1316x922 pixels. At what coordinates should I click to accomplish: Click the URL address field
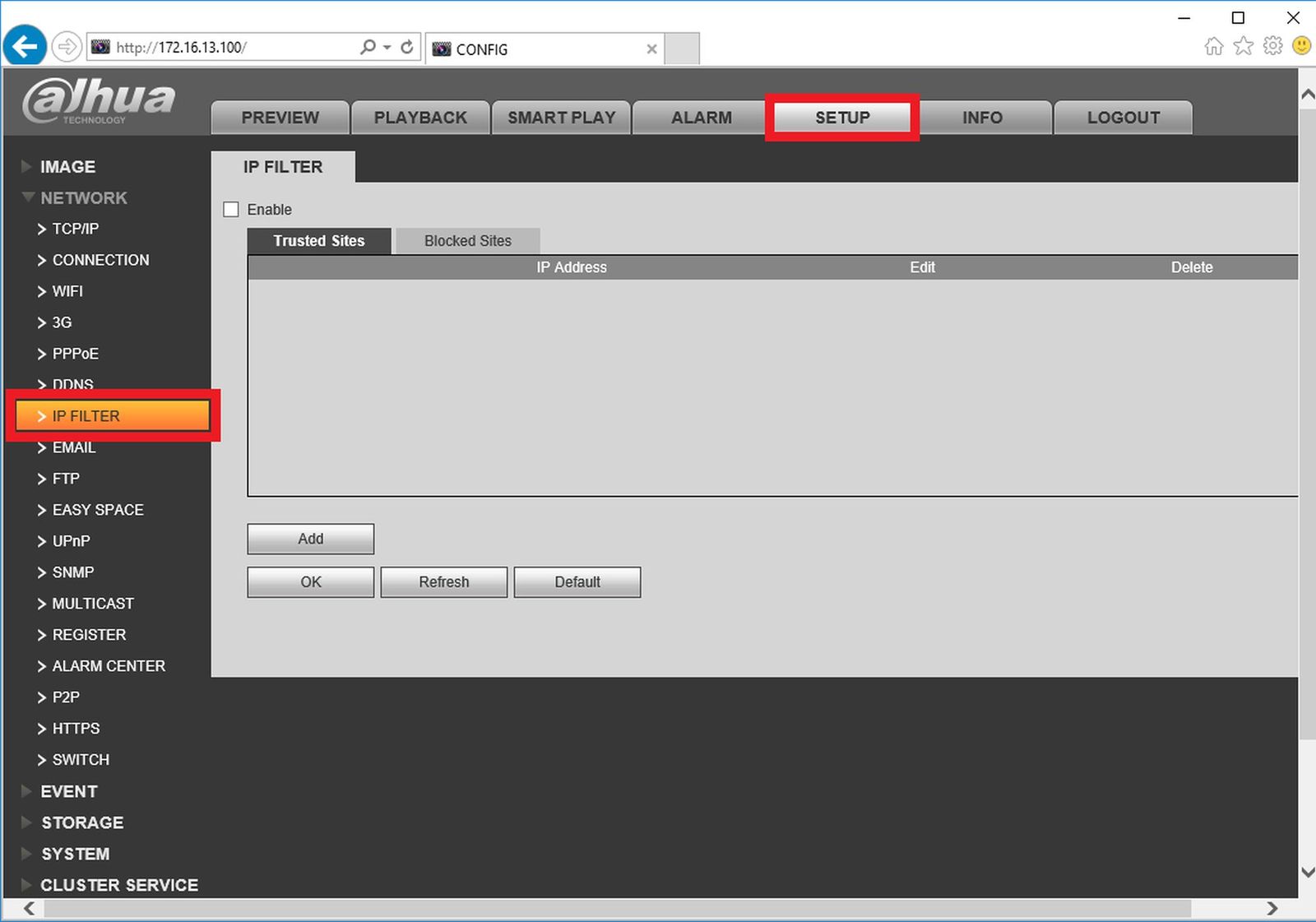(x=234, y=48)
